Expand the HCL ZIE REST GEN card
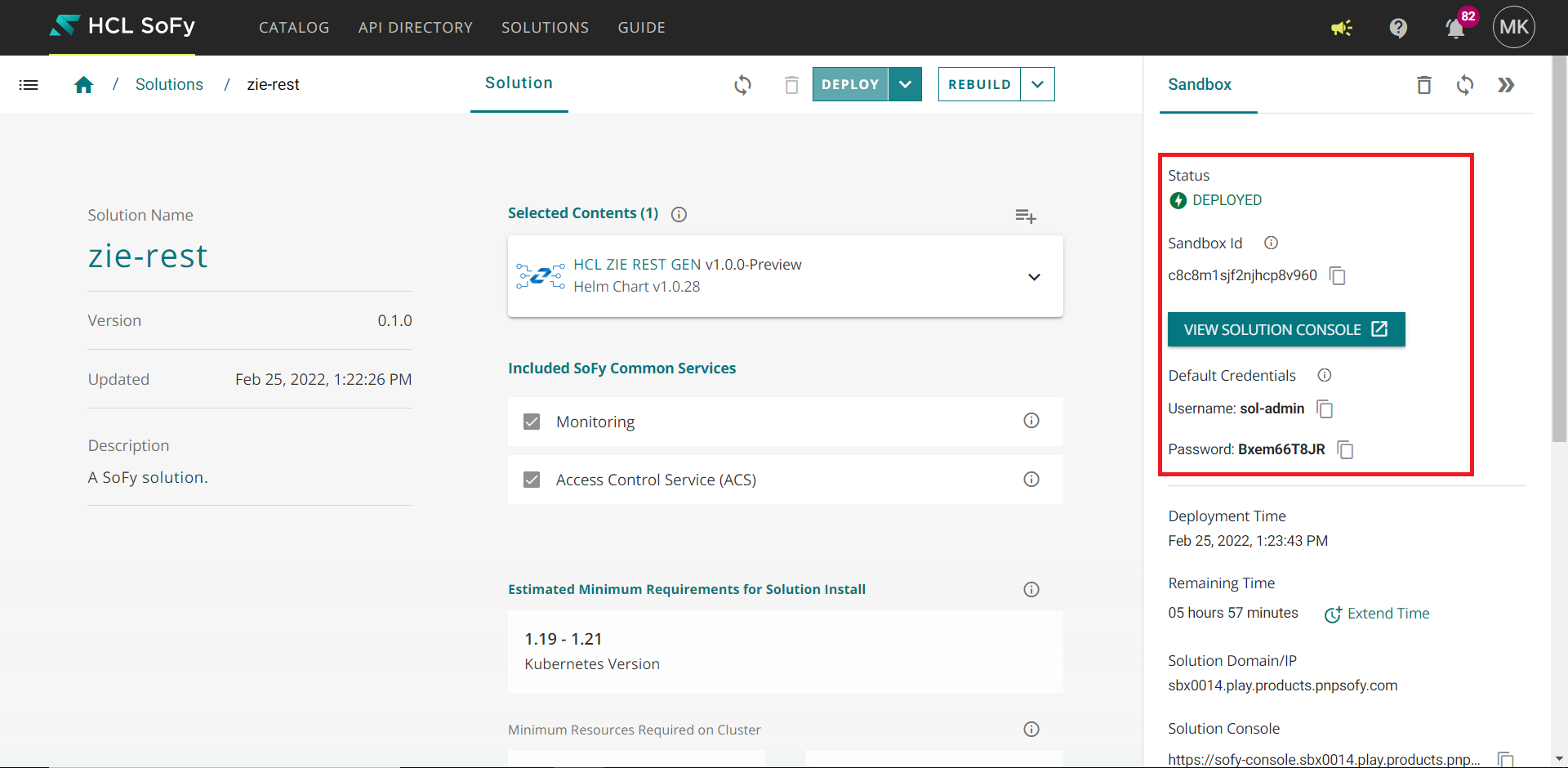This screenshot has height=768, width=1568. point(1034,277)
